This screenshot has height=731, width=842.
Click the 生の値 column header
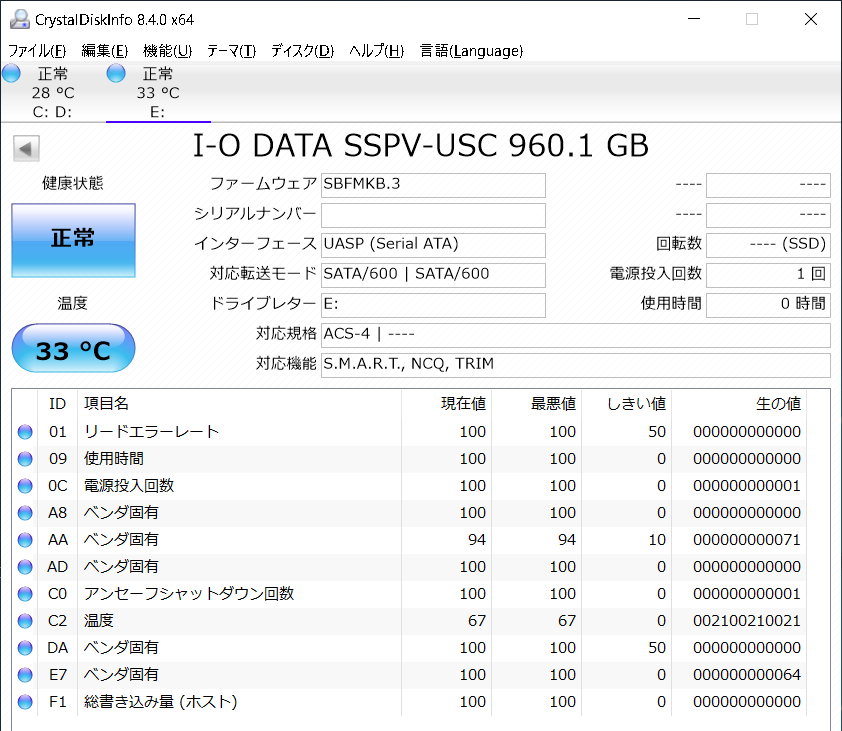[x=738, y=404]
